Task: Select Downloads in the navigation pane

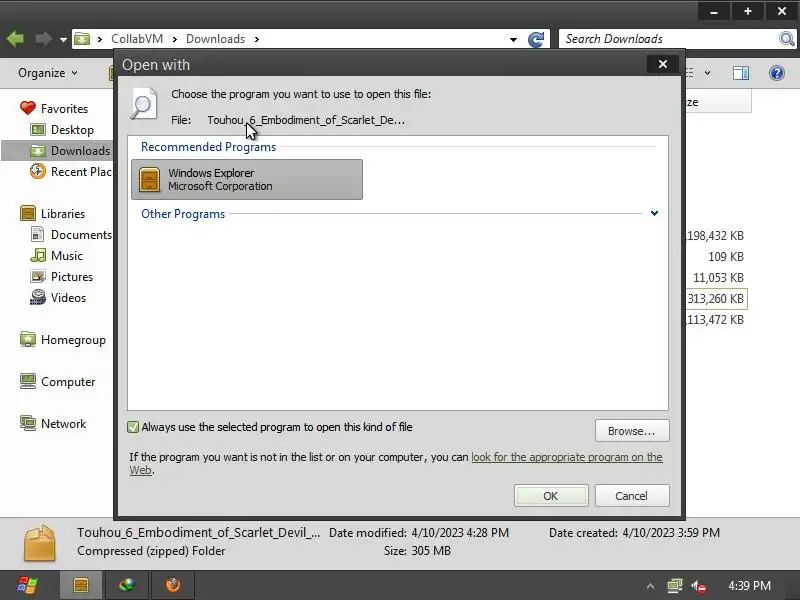Action: point(80,151)
